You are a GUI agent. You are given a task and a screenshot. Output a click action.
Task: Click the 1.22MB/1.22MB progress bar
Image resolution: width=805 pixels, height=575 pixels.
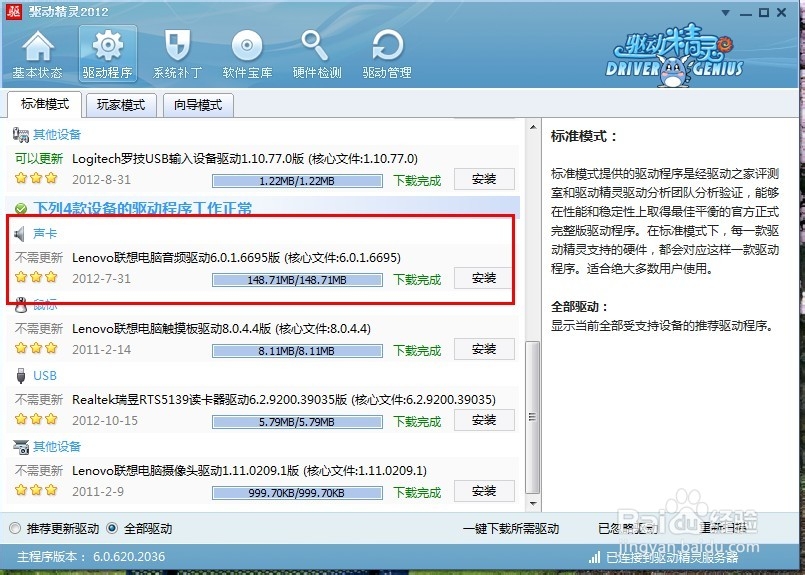(x=297, y=181)
